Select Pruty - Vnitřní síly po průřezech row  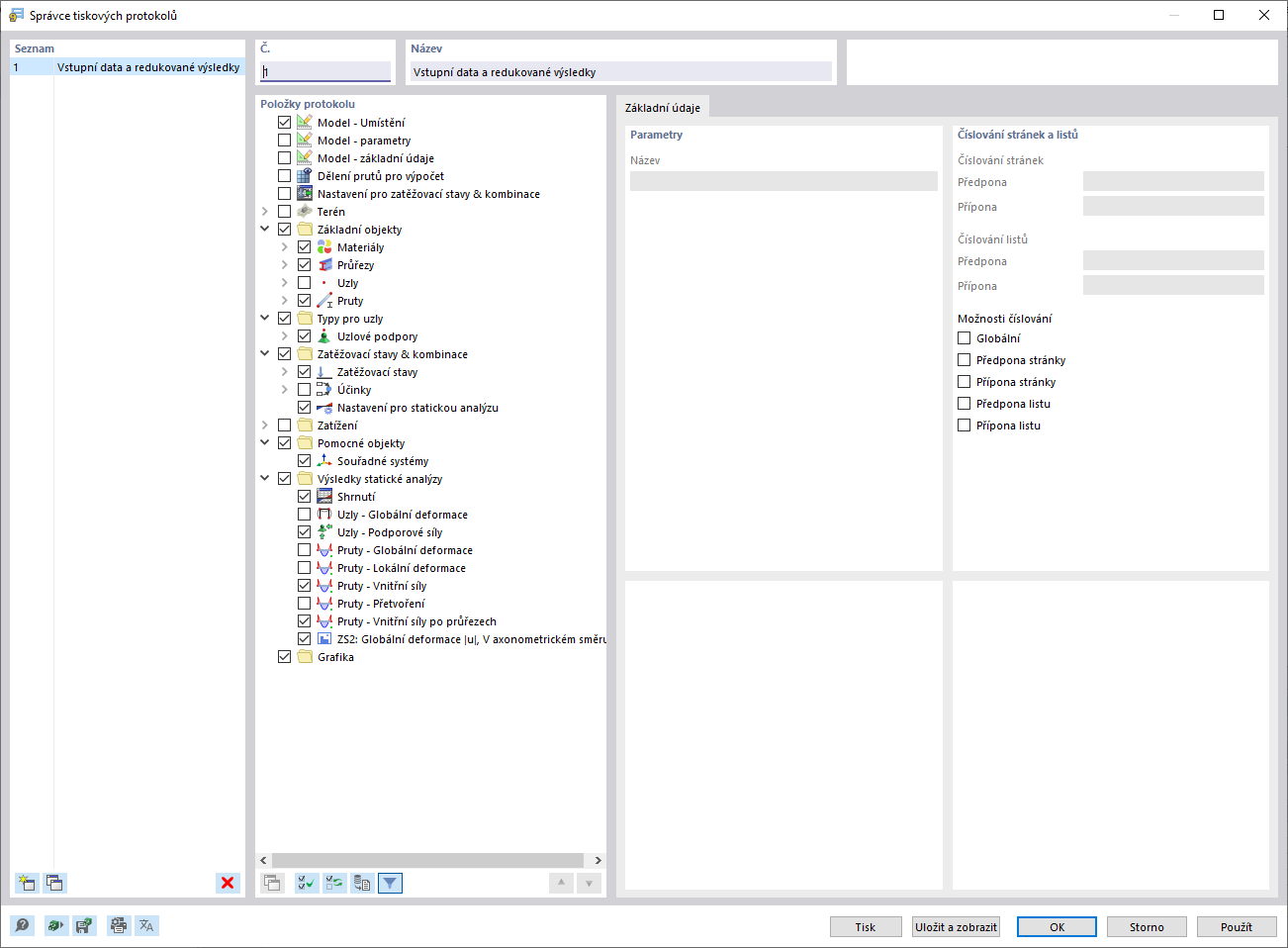(416, 621)
